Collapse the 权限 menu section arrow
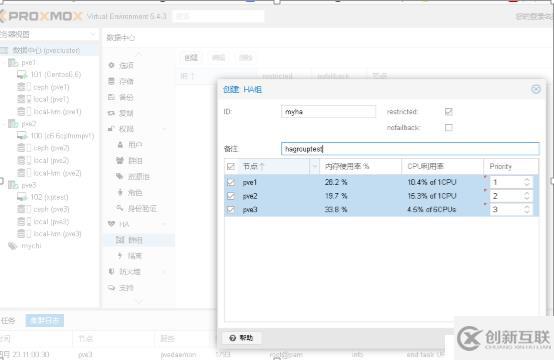 (x=164, y=129)
